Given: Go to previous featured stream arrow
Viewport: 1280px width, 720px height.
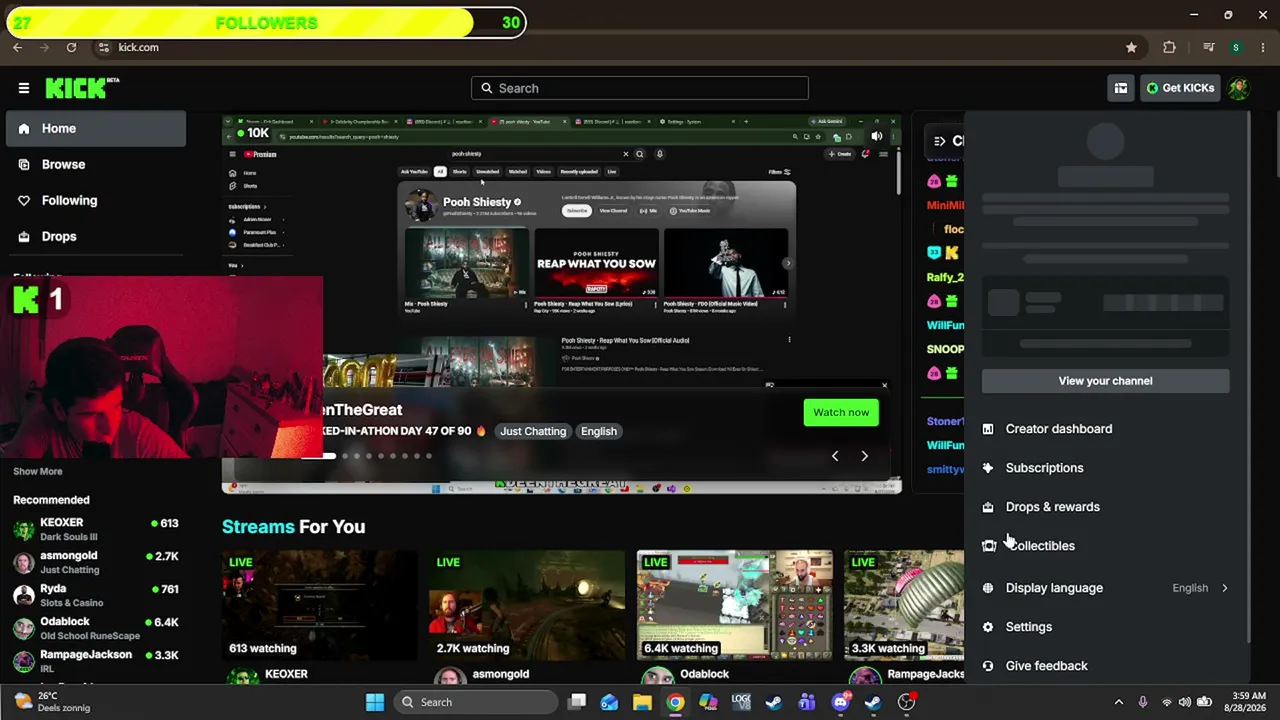Looking at the screenshot, I should (835, 456).
